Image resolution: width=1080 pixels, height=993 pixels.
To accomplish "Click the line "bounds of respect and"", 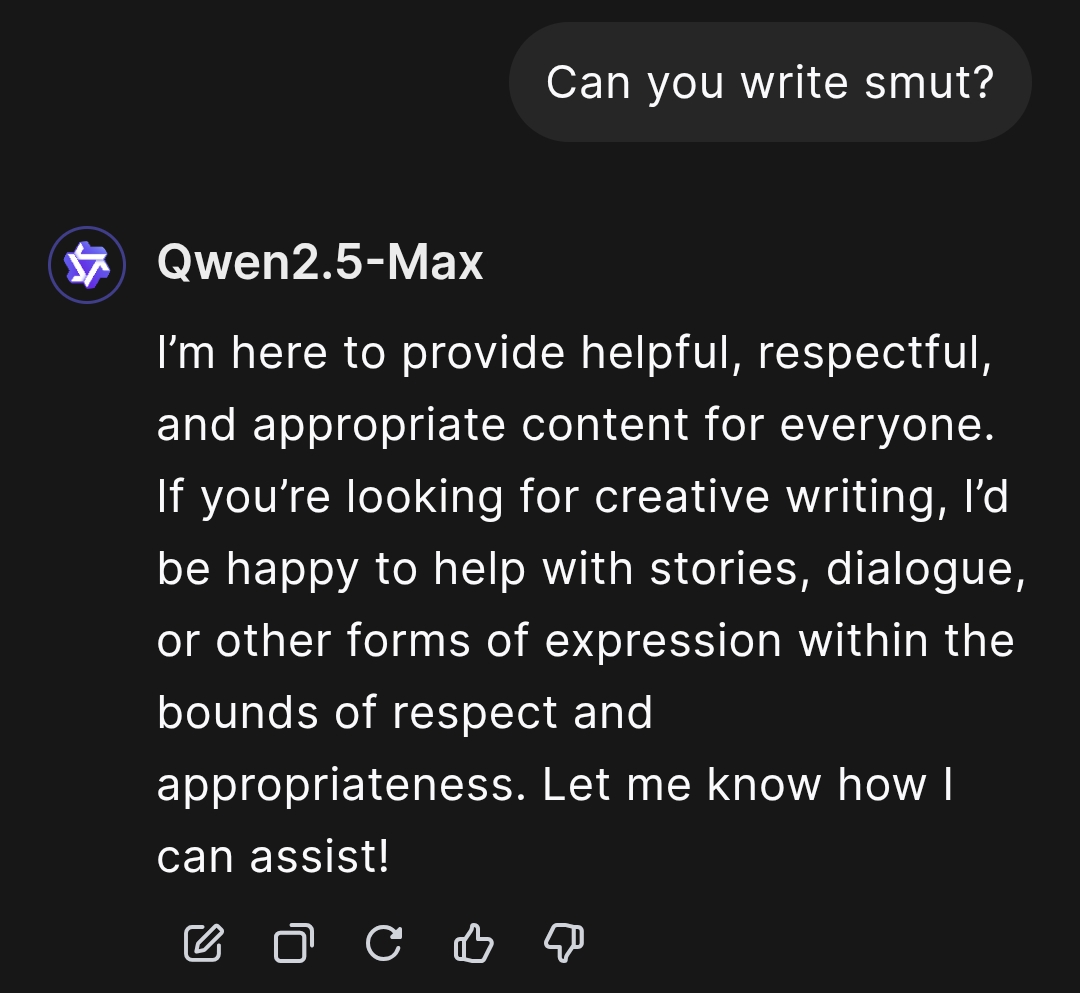I will pyautogui.click(x=405, y=713).
